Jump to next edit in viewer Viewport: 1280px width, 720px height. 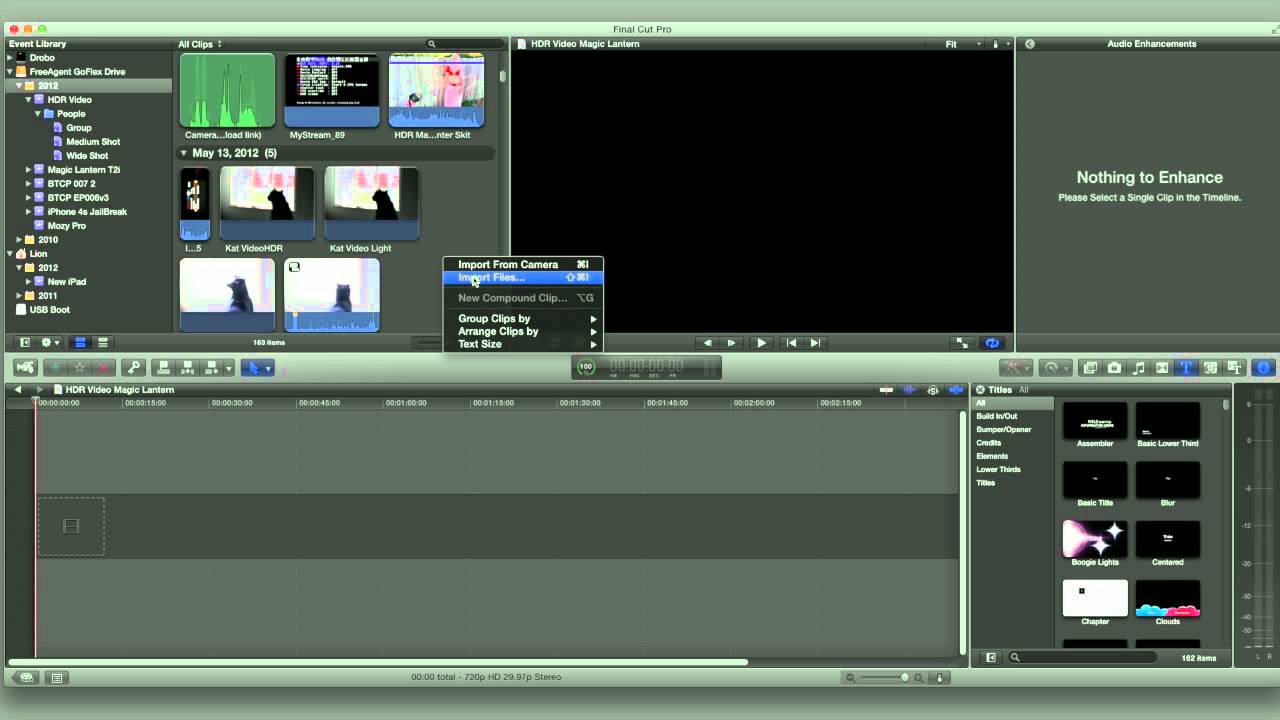click(815, 343)
